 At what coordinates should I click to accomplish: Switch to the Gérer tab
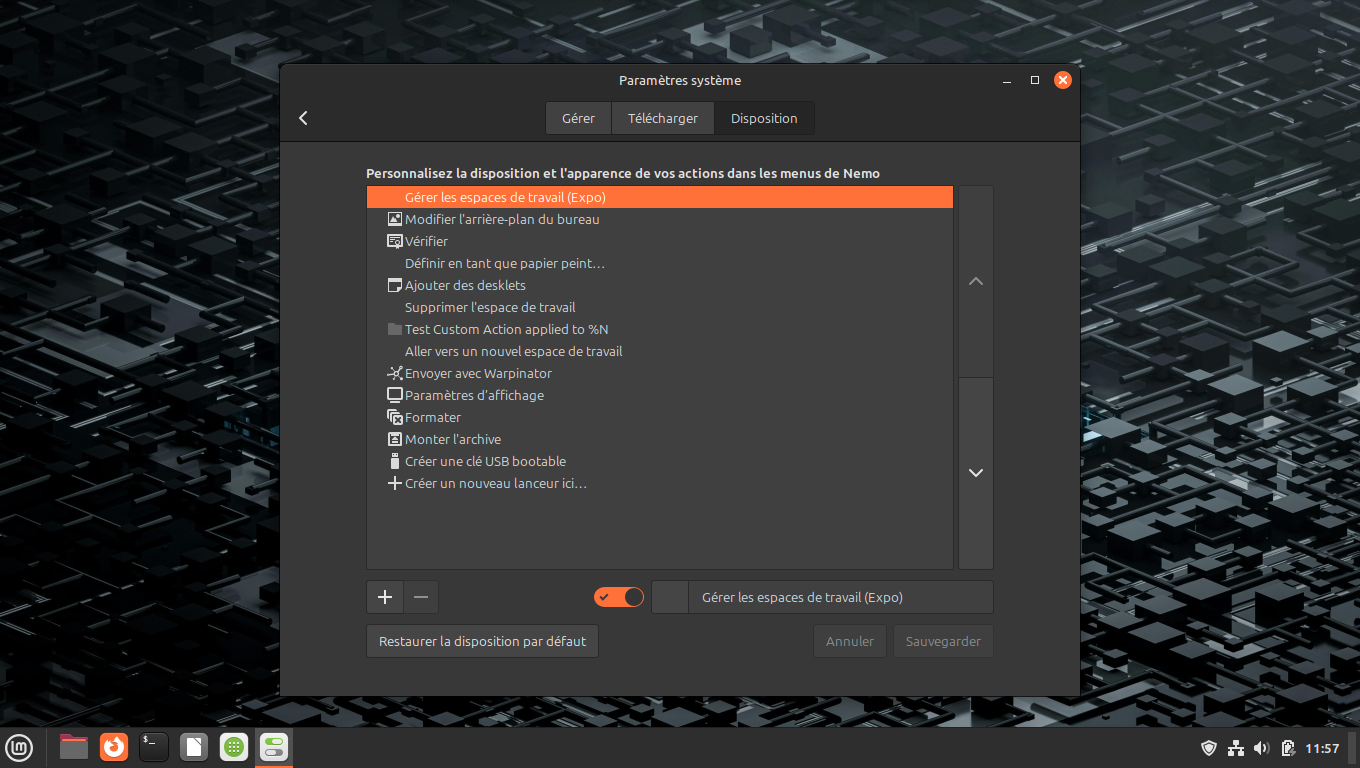point(578,118)
